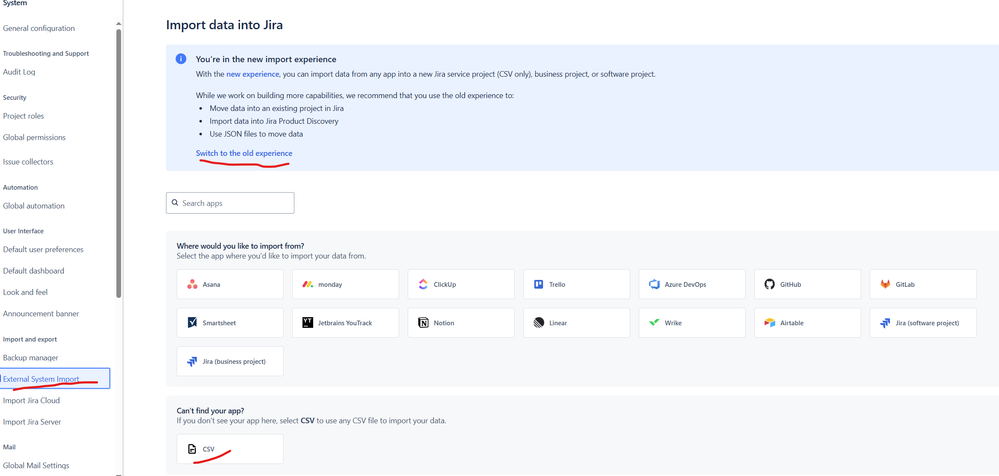
Task: Select the GitHub import option
Action: 807,284
